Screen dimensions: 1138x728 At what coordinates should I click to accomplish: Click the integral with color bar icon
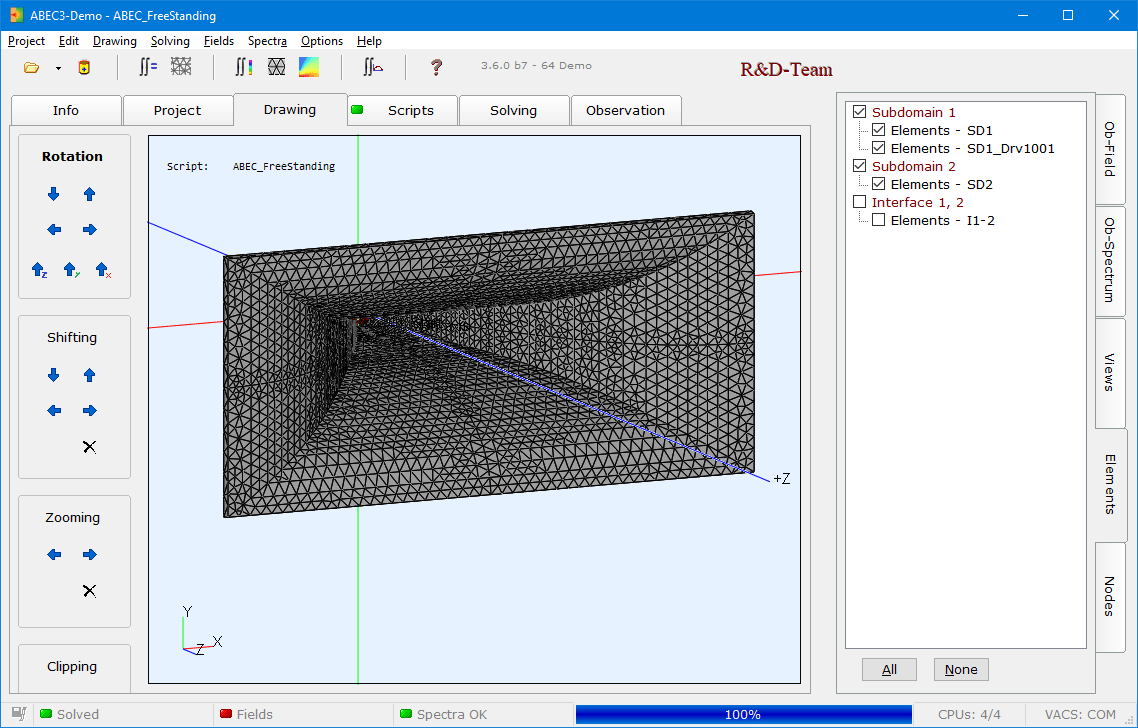(x=244, y=68)
